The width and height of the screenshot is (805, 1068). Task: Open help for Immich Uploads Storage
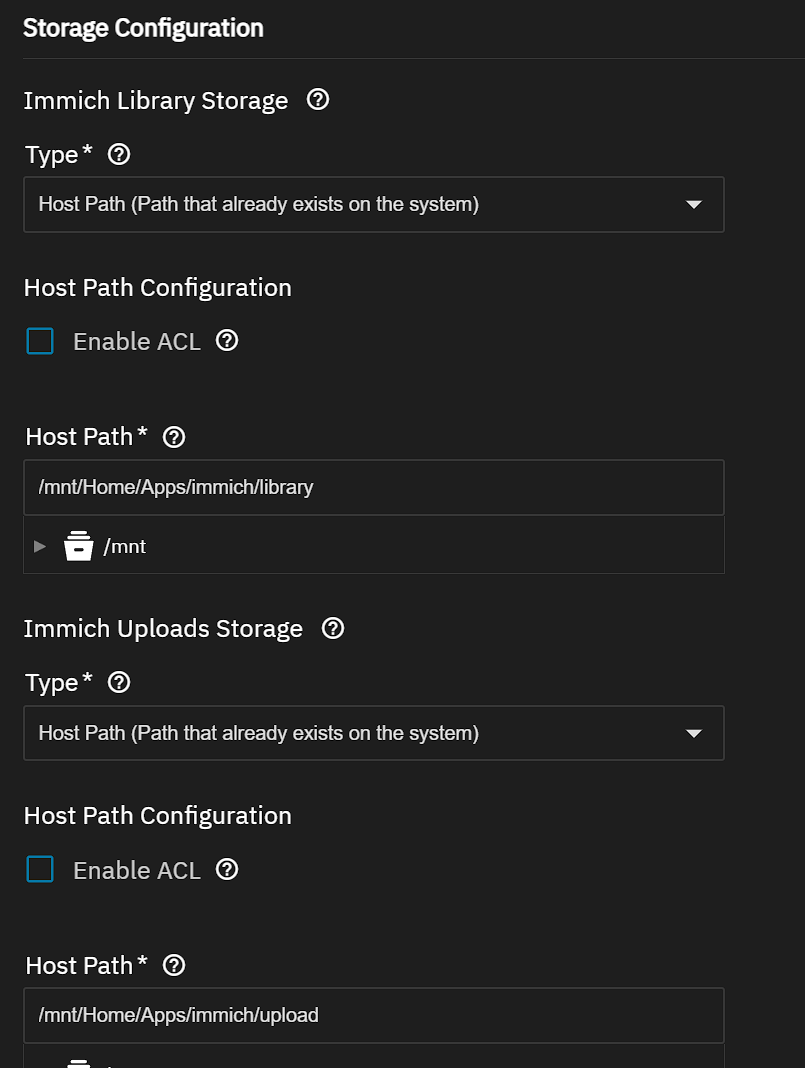click(333, 628)
